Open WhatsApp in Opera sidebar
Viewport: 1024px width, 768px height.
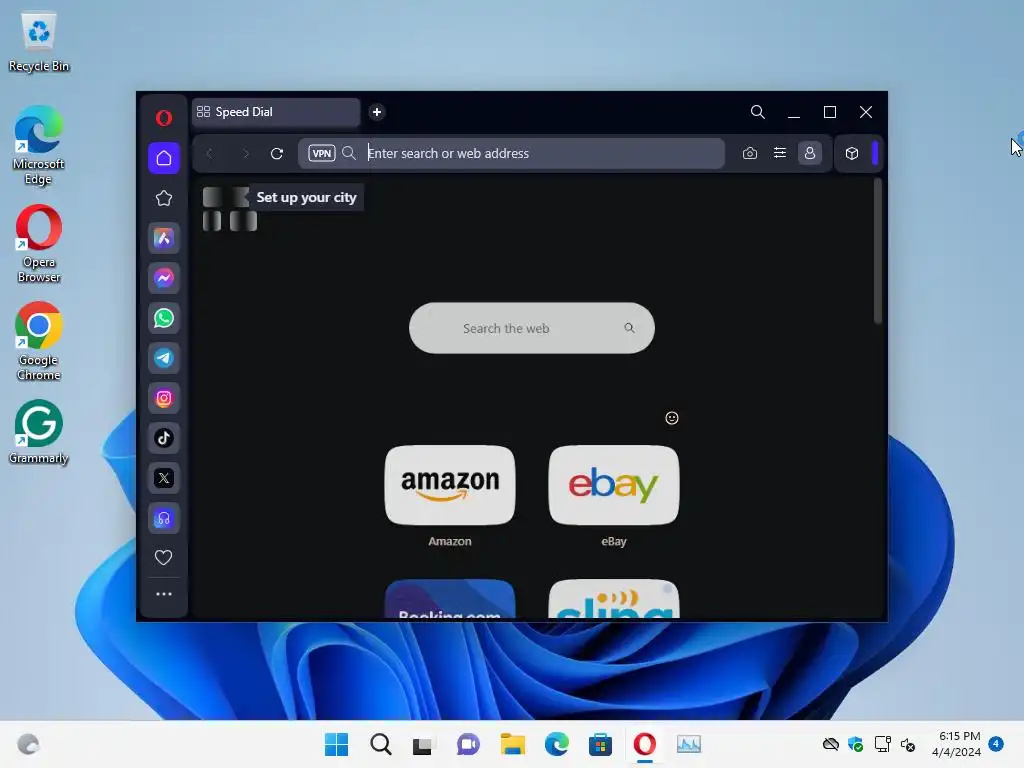(164, 318)
